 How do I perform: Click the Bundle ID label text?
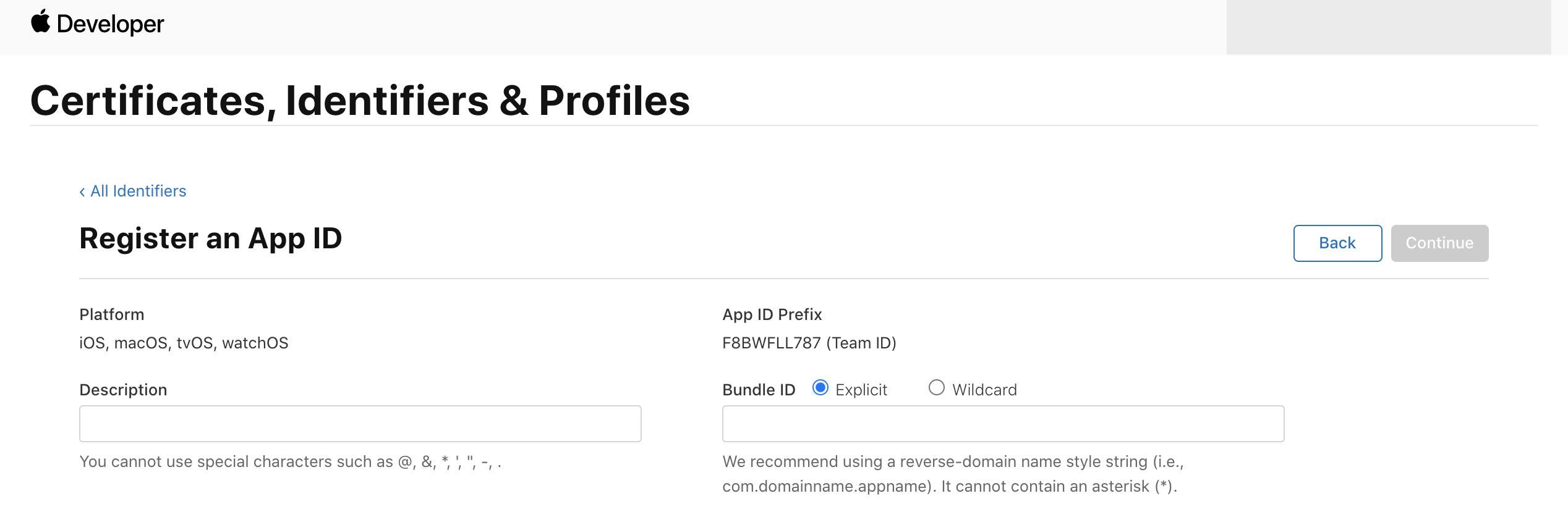tap(758, 390)
